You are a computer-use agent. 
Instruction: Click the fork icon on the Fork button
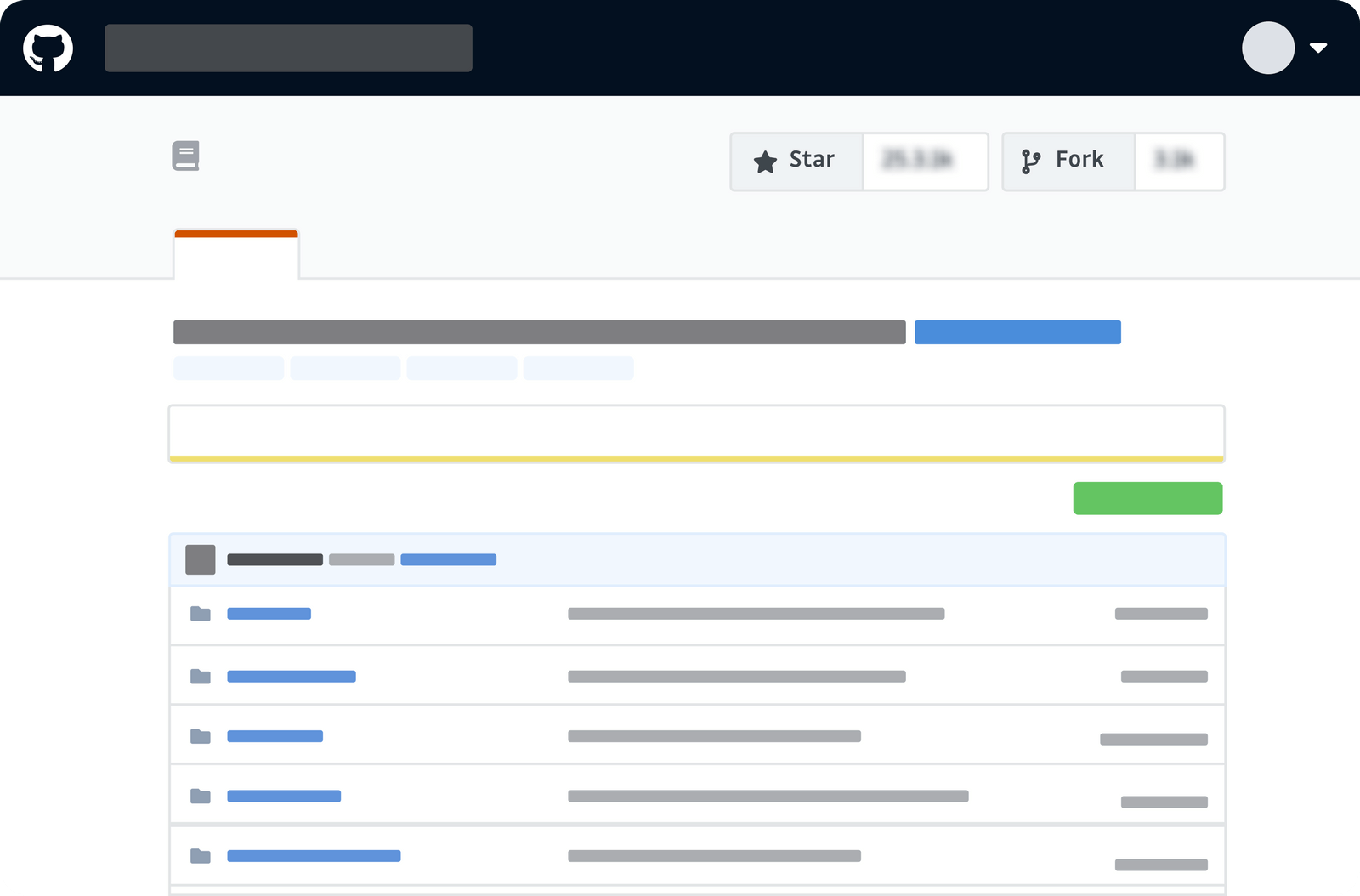click(x=1032, y=160)
